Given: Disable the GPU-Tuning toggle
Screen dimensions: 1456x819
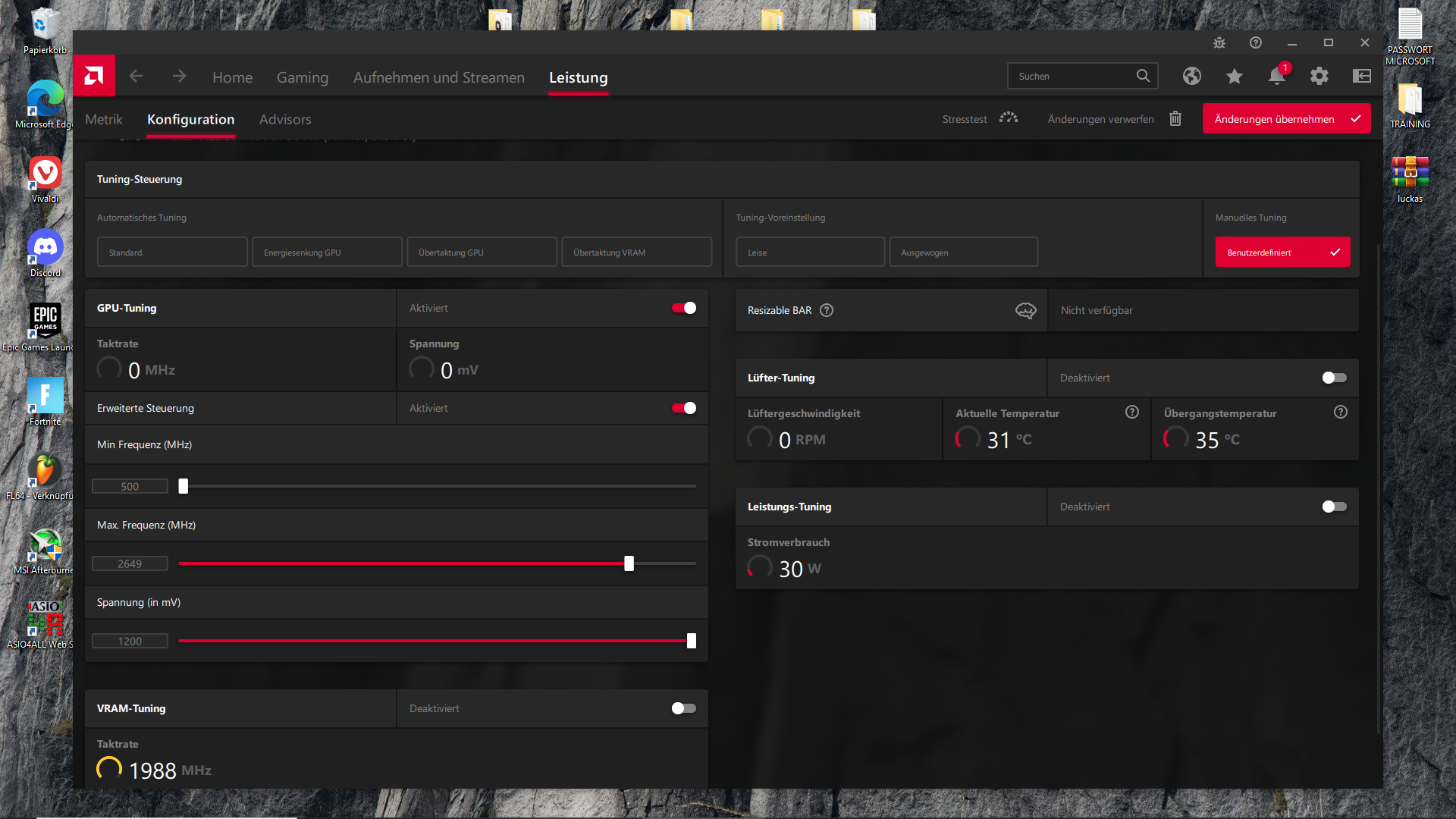Looking at the screenshot, I should pyautogui.click(x=683, y=308).
